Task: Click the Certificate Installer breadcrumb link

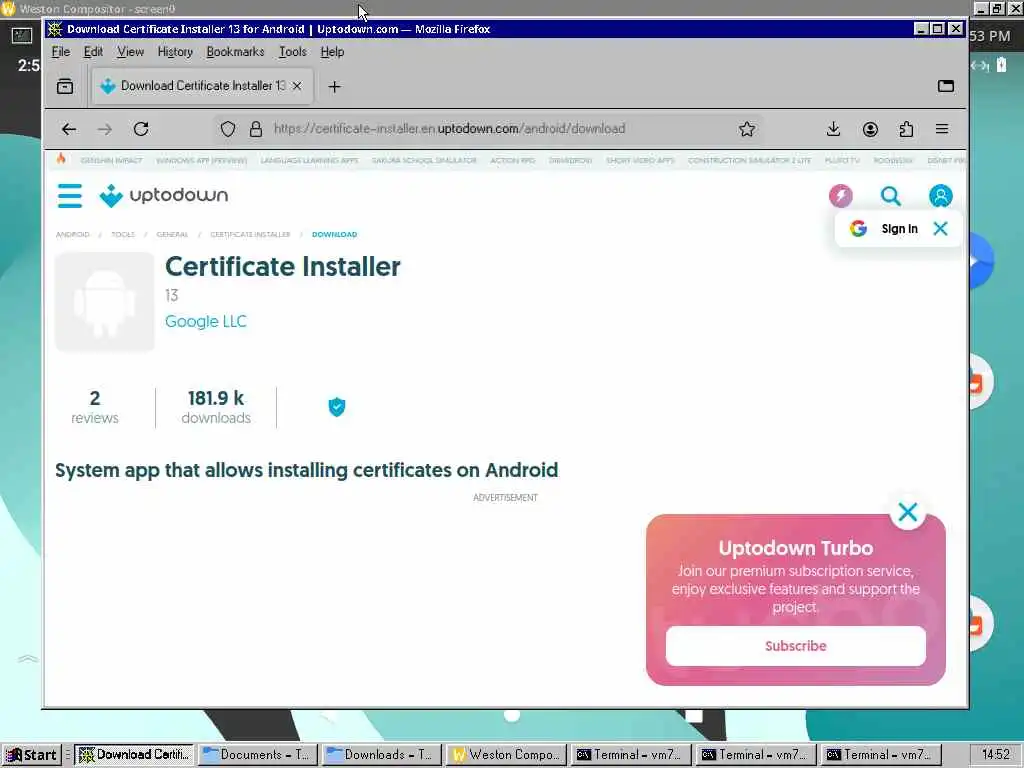Action: pos(250,234)
